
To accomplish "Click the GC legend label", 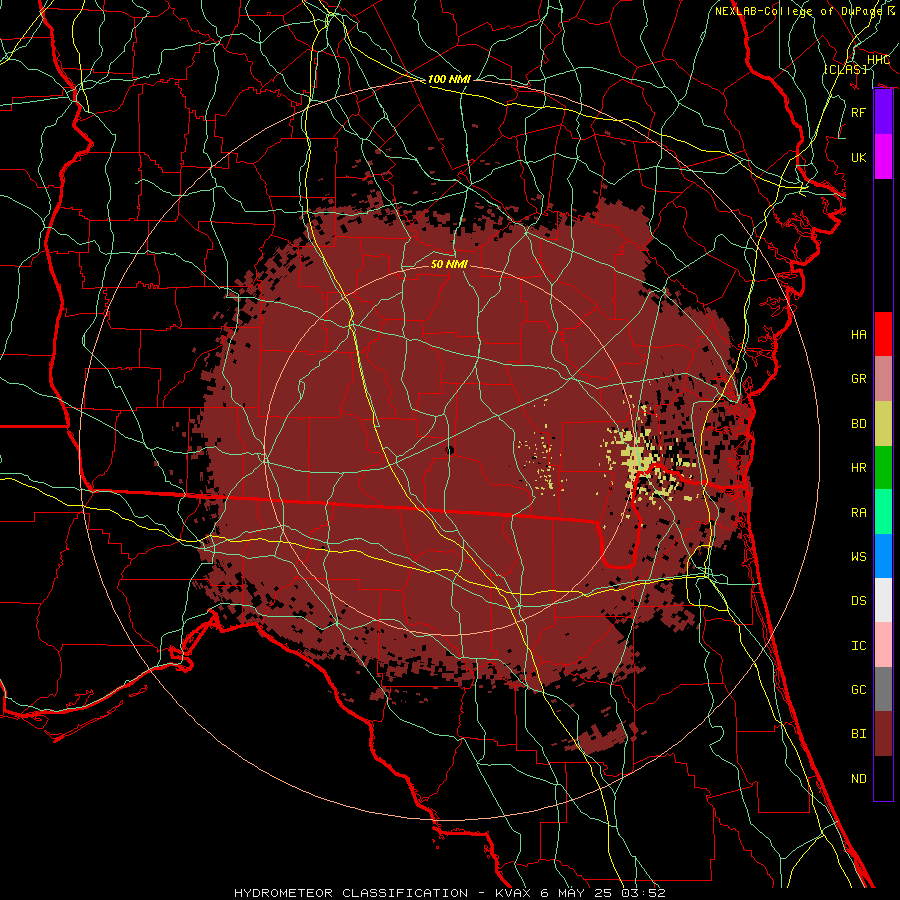I will [858, 689].
